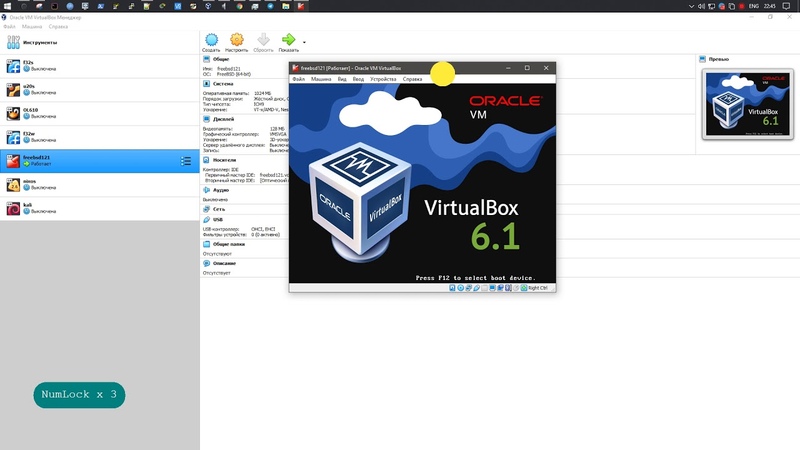Click the display monitor status bar icon
The image size is (800, 450).
(x=492, y=288)
